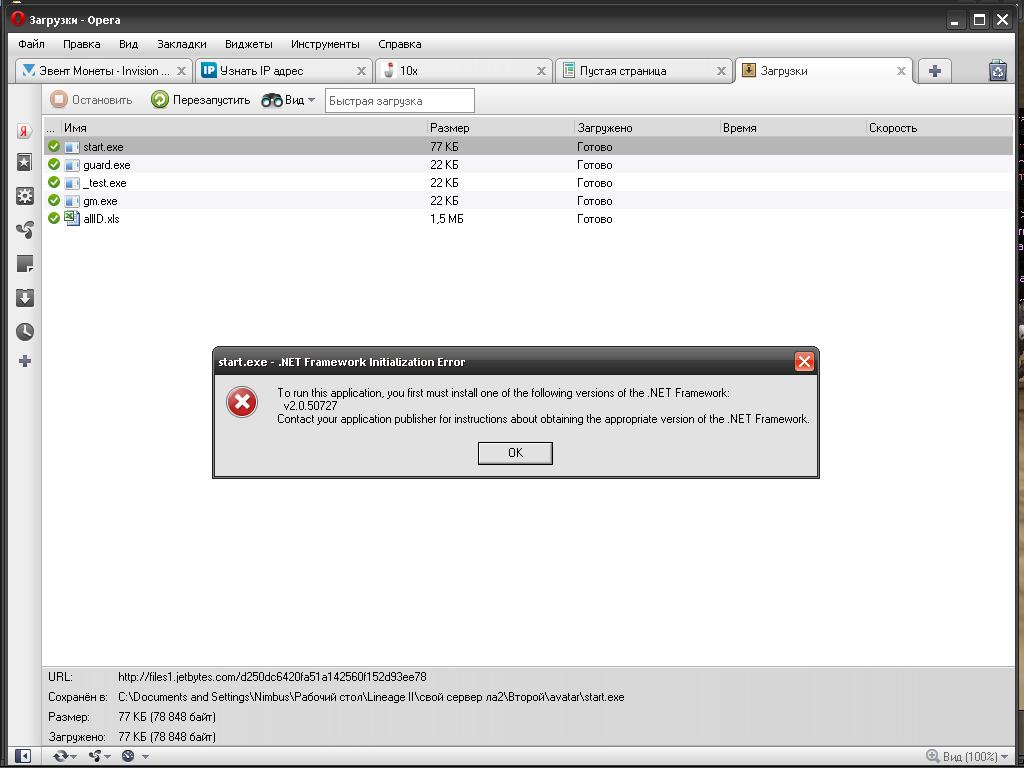The image size is (1024, 768).
Task: Open the closed tabs trash can
Action: tap(998, 71)
